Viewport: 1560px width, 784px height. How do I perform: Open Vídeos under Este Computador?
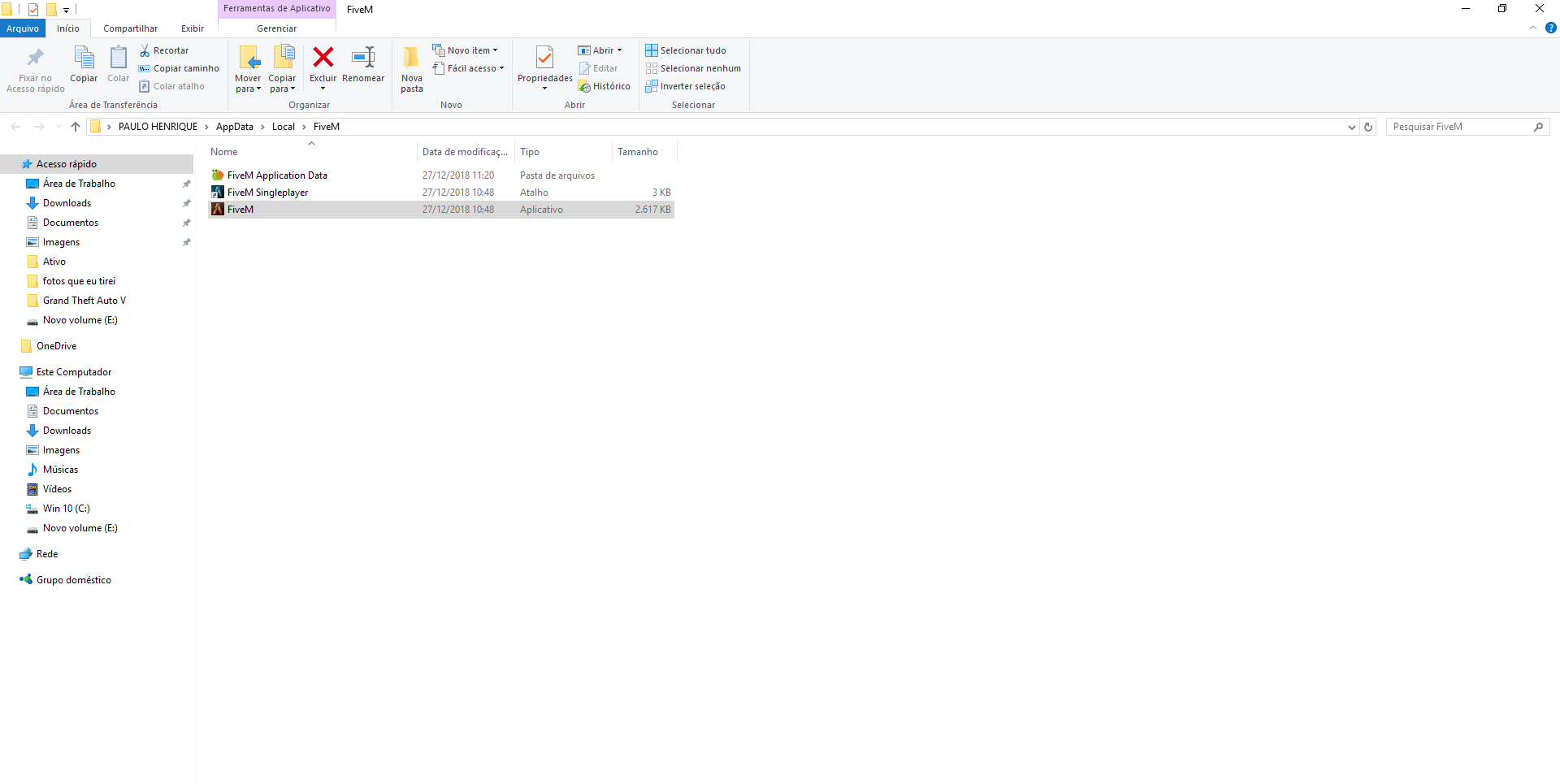pyautogui.click(x=57, y=489)
